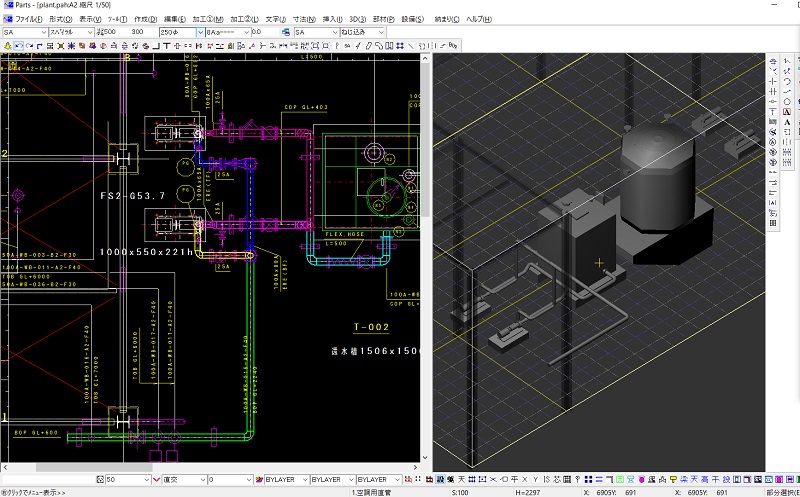Click the circled A icon in right toolbar
The width and height of the screenshot is (800, 497).
coord(773,142)
